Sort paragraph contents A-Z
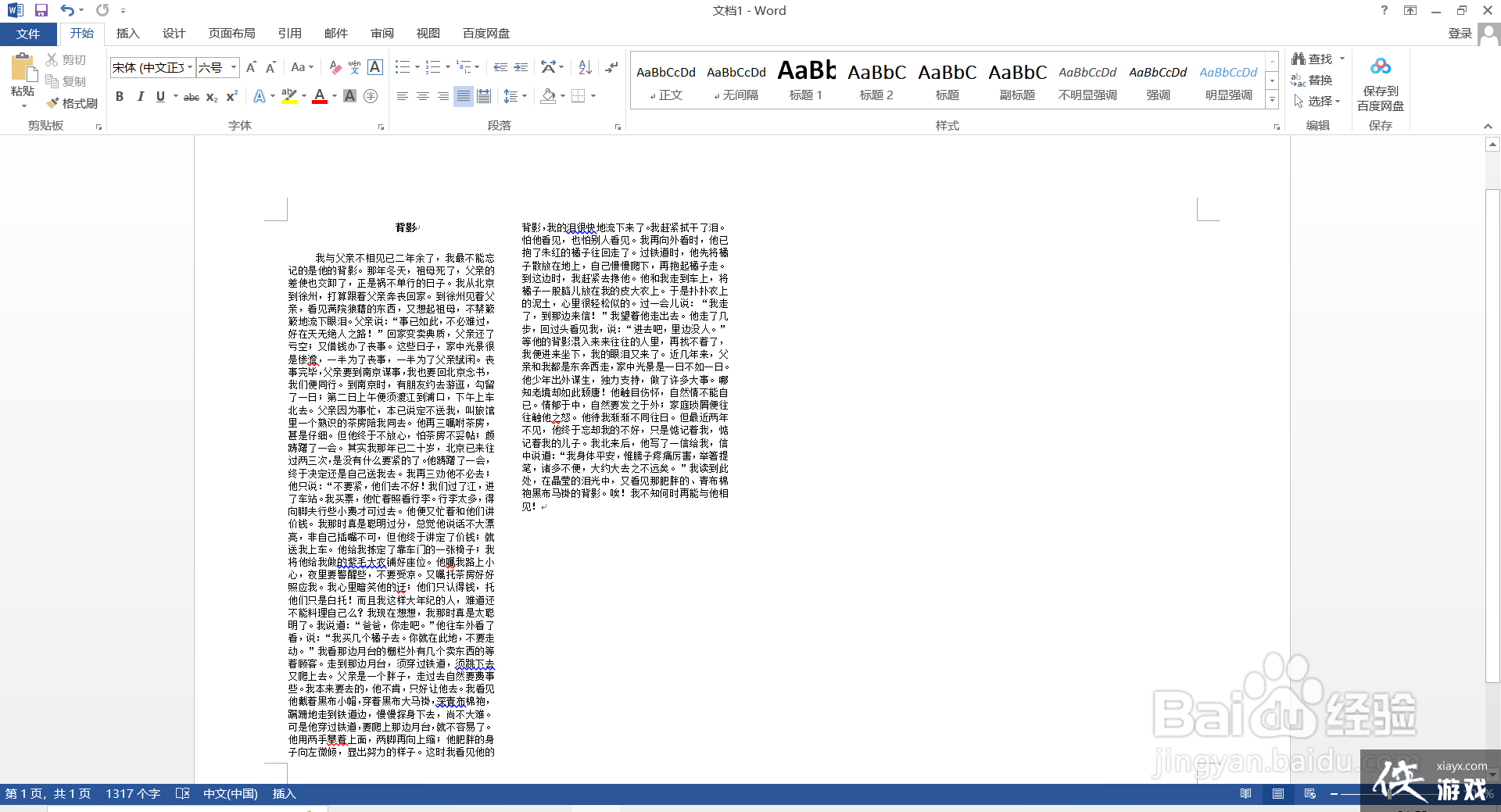 [586, 68]
